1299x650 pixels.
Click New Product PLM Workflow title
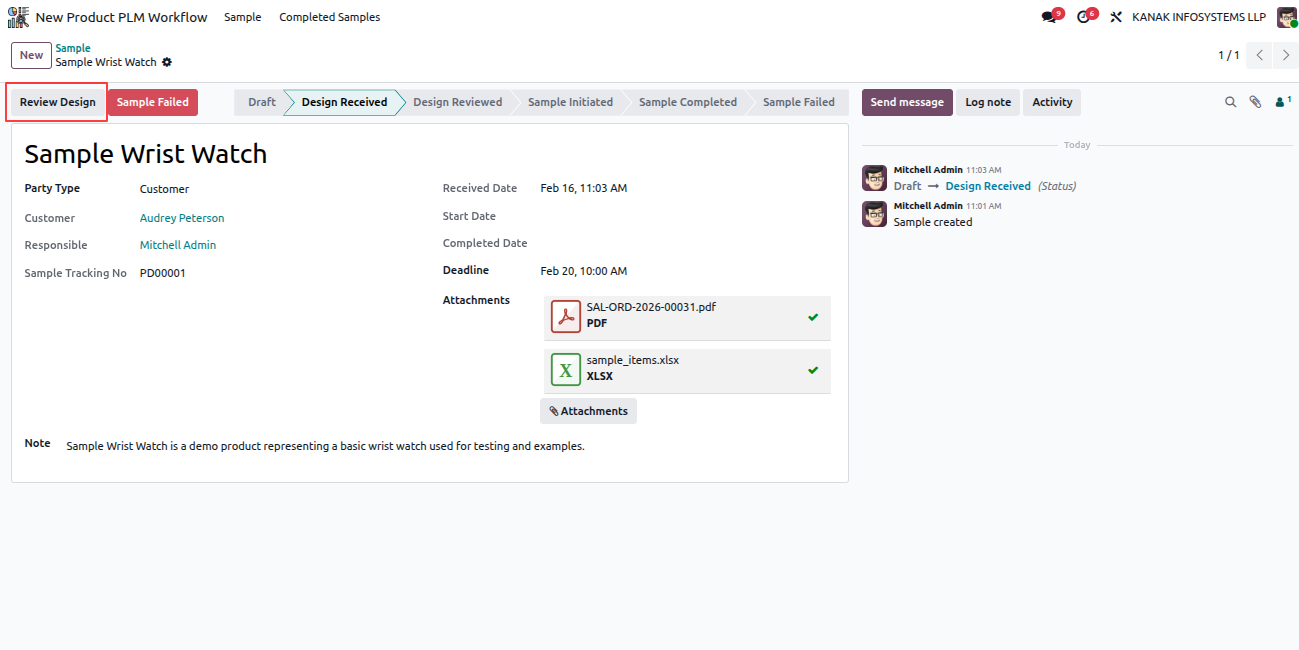point(122,17)
